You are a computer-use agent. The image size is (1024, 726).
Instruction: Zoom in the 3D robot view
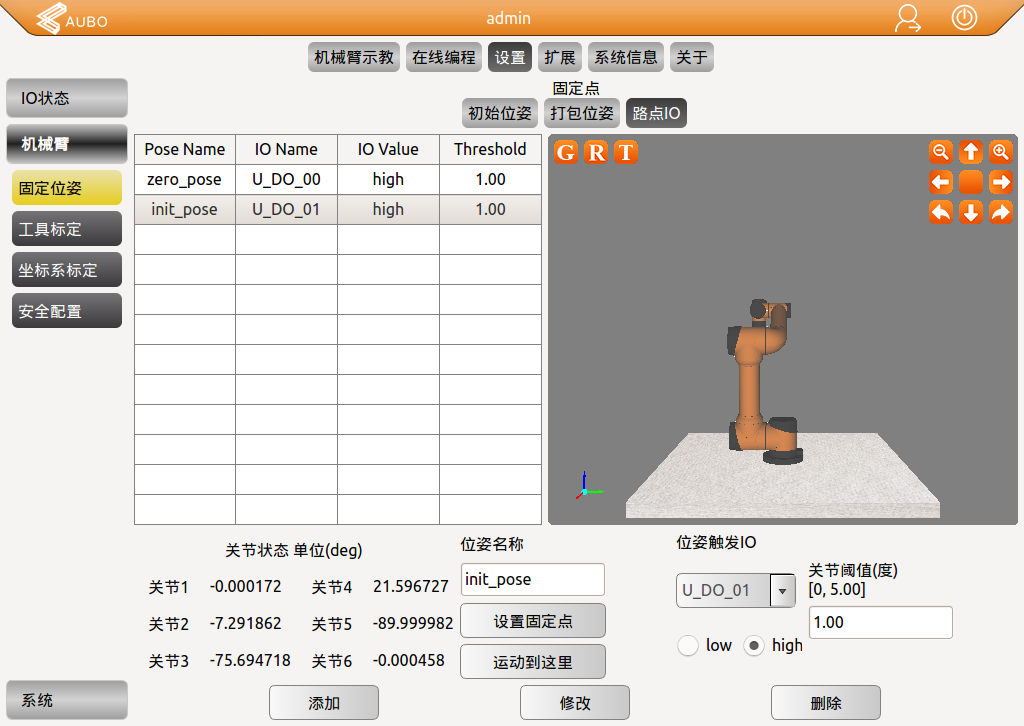(x=1001, y=152)
